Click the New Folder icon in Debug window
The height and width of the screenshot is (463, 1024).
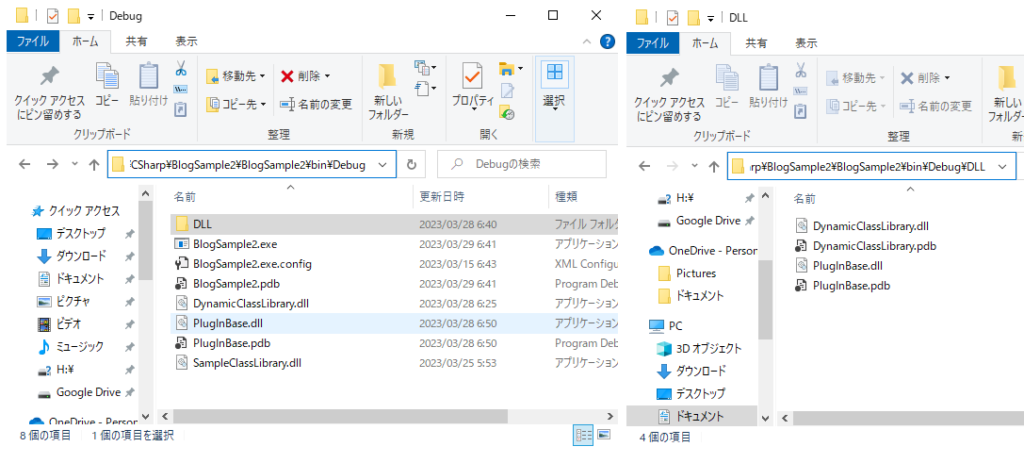click(x=388, y=77)
